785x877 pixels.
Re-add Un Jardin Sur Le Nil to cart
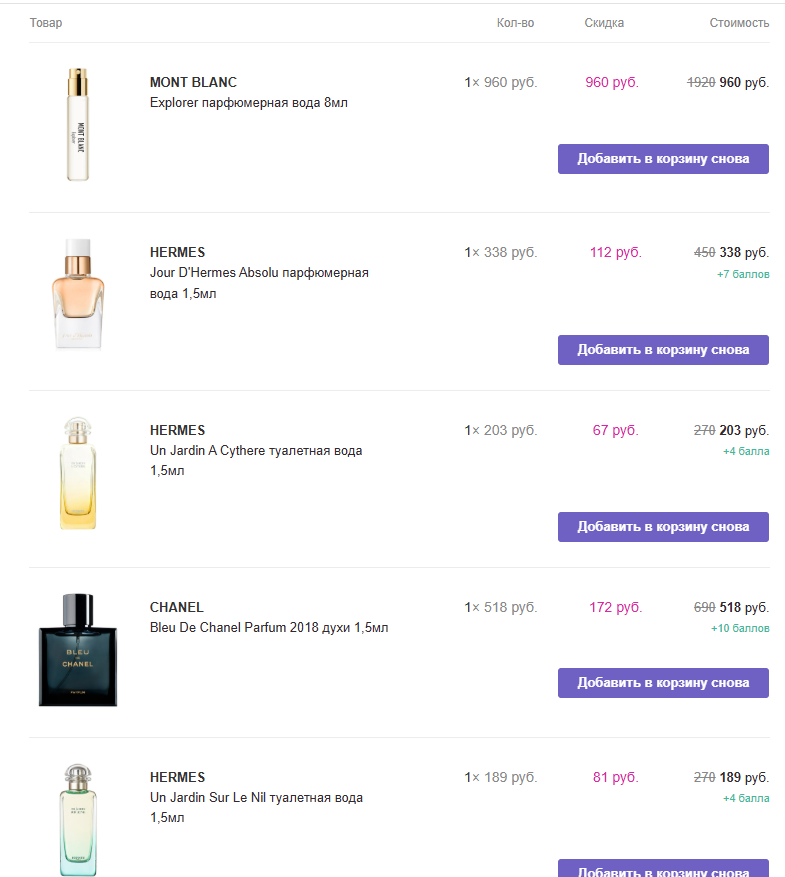pos(663,869)
